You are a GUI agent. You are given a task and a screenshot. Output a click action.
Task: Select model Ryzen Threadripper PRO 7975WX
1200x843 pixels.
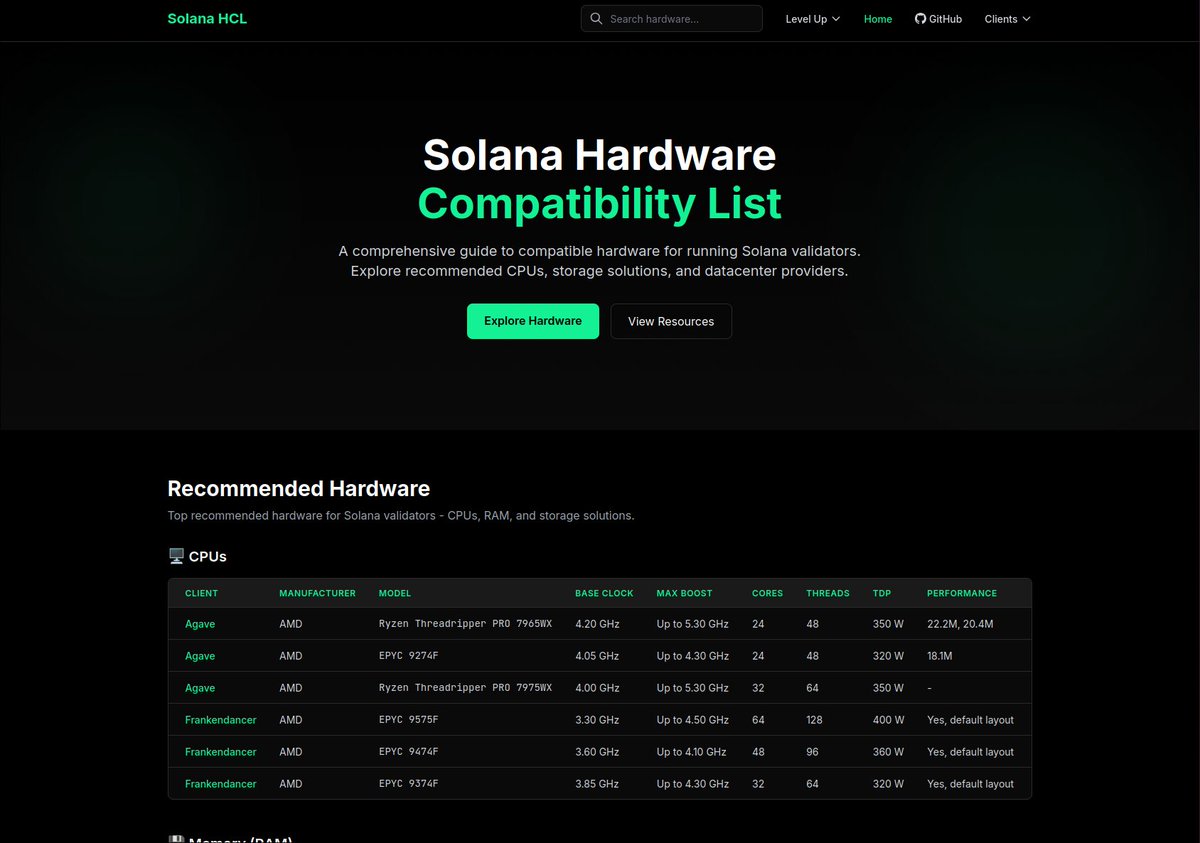(x=465, y=688)
